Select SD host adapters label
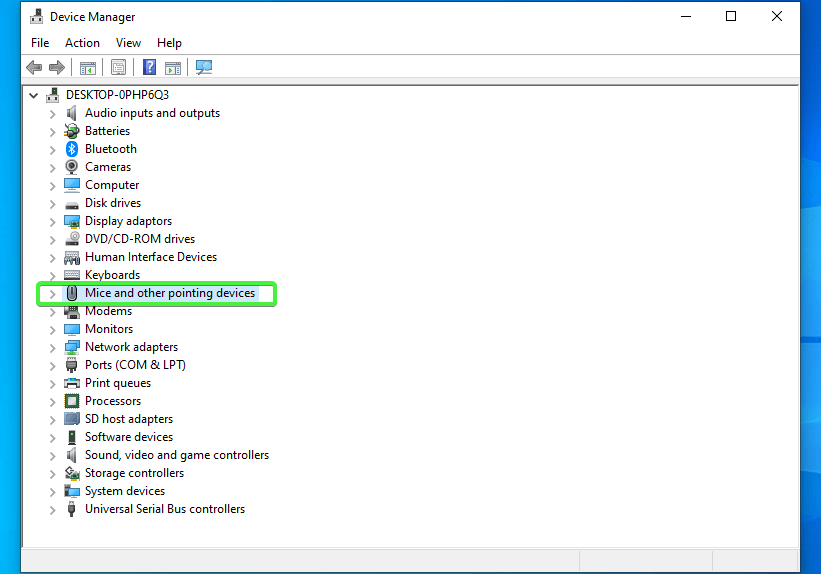Viewport: 821px width, 574px height. 129,418
